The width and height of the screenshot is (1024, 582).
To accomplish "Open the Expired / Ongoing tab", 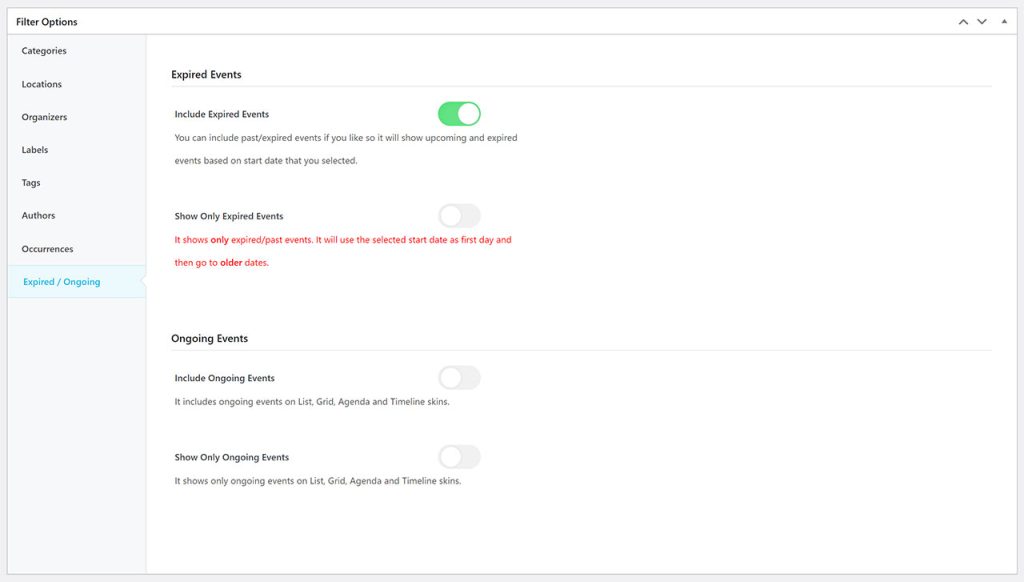I will [x=60, y=281].
